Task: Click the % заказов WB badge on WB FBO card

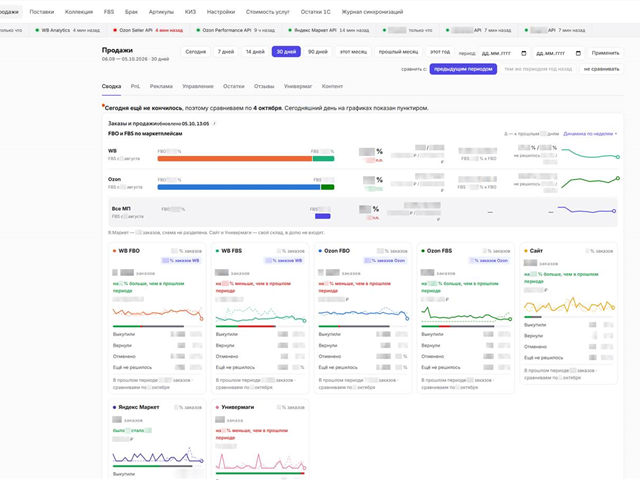Action: tap(181, 260)
